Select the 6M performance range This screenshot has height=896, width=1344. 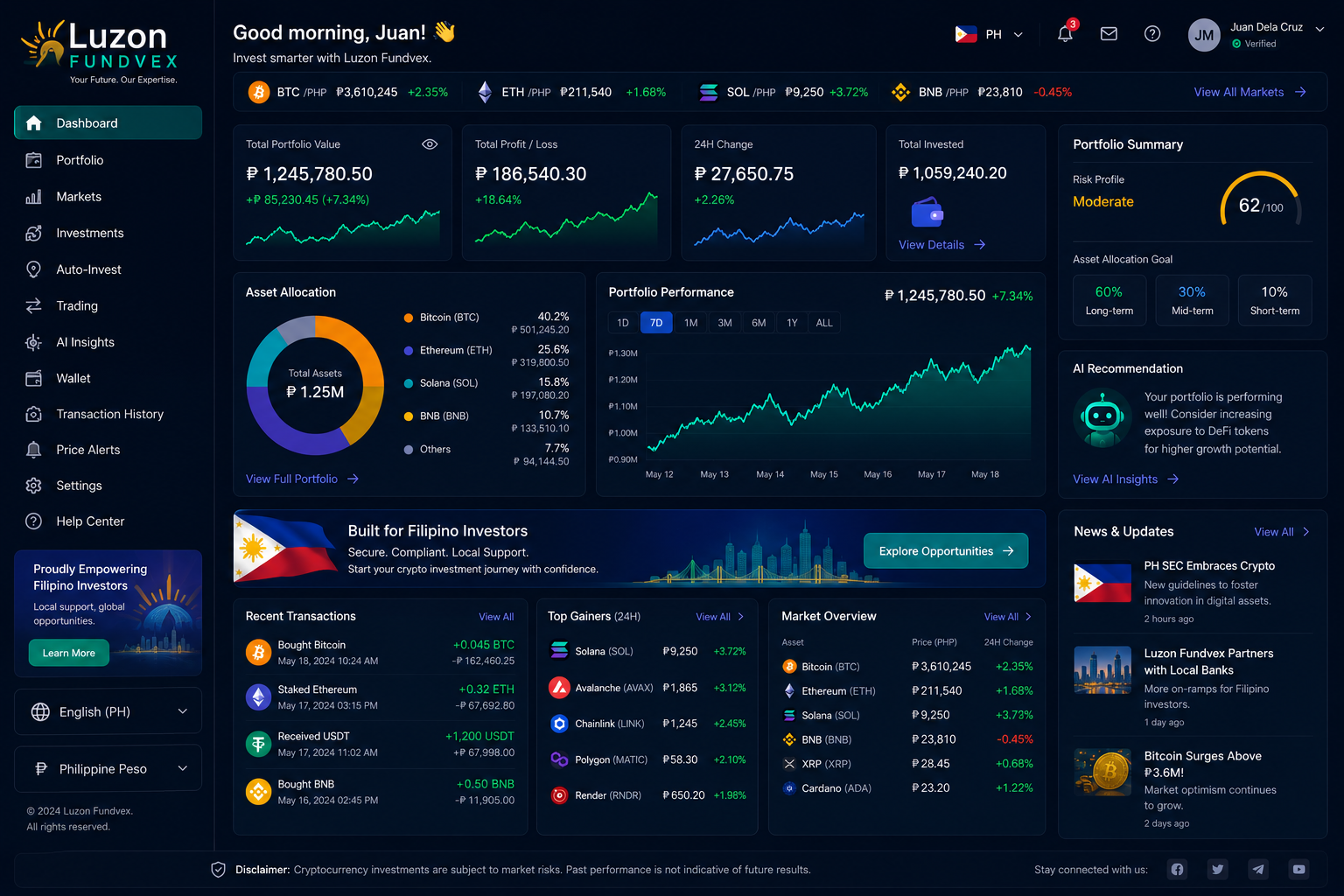pyautogui.click(x=759, y=323)
